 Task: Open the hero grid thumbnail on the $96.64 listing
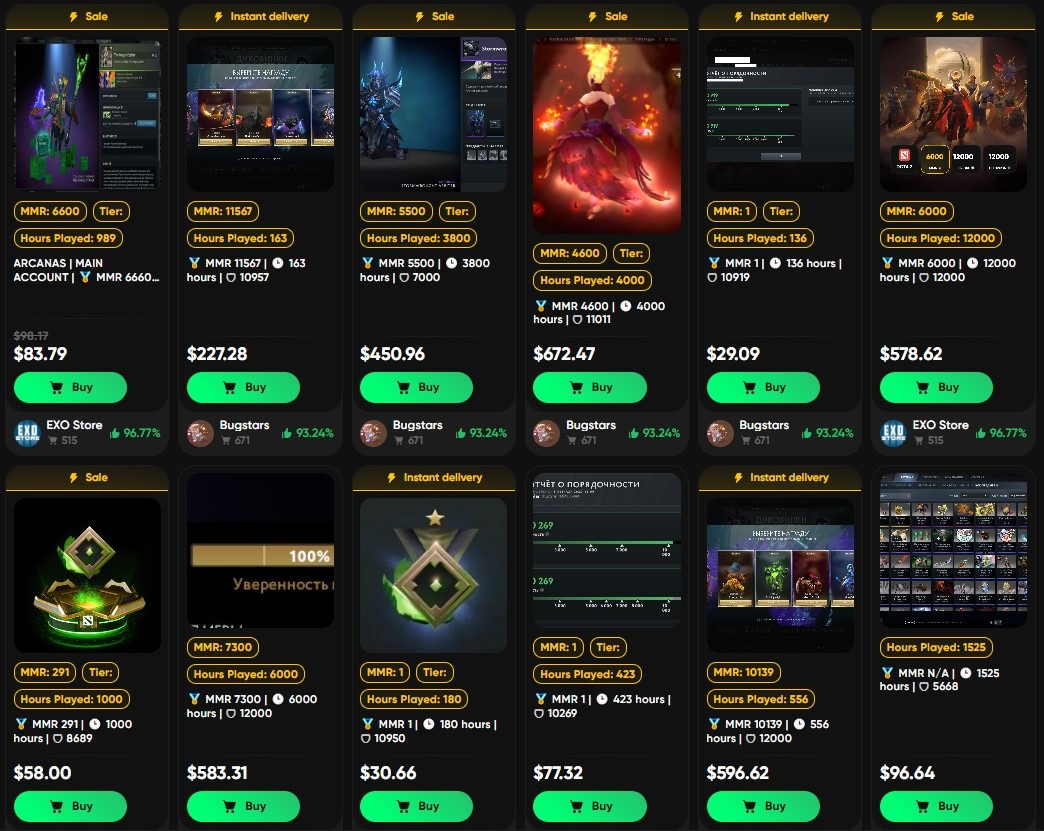pyautogui.click(x=953, y=550)
